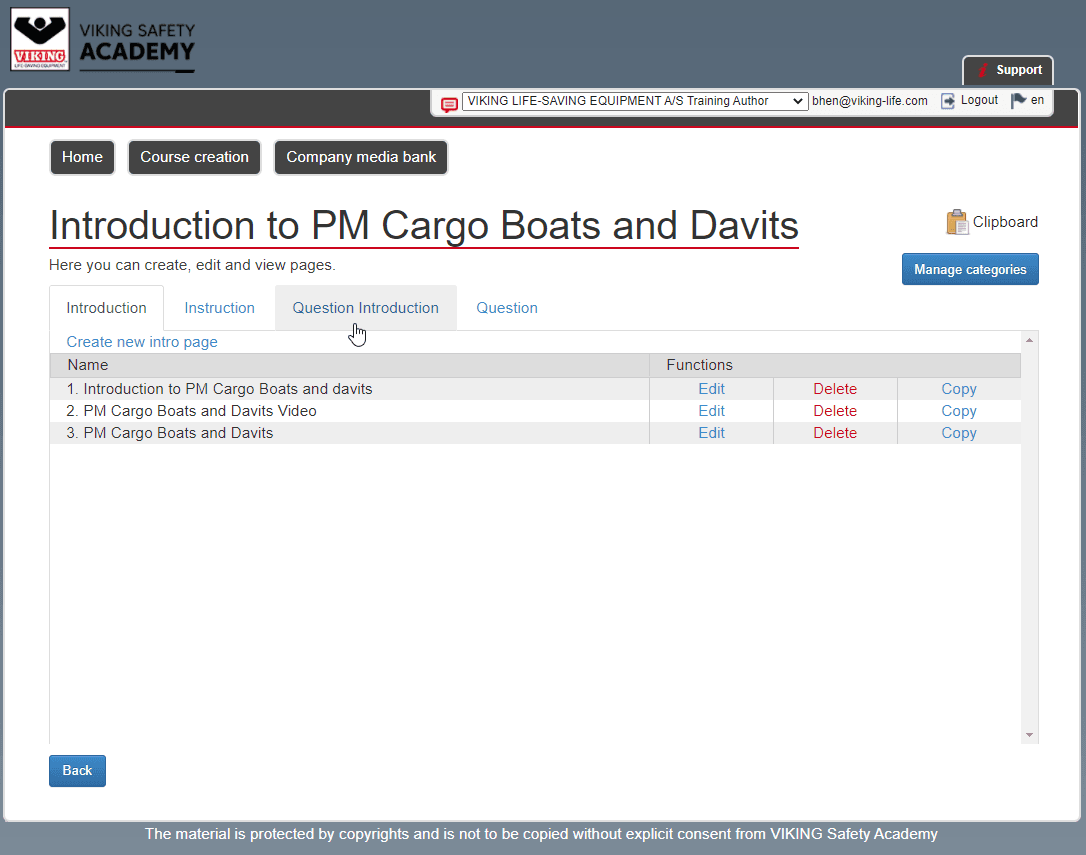Open the Support tab button
Viewport: 1086px width, 855px height.
(1008, 70)
